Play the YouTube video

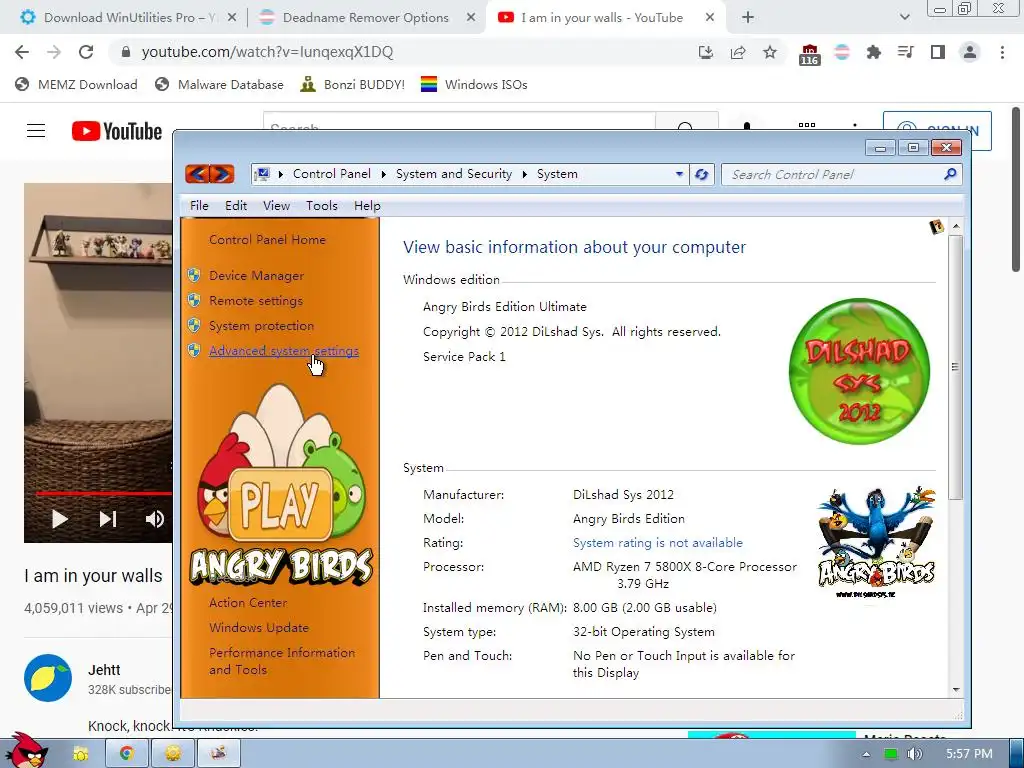coord(60,519)
